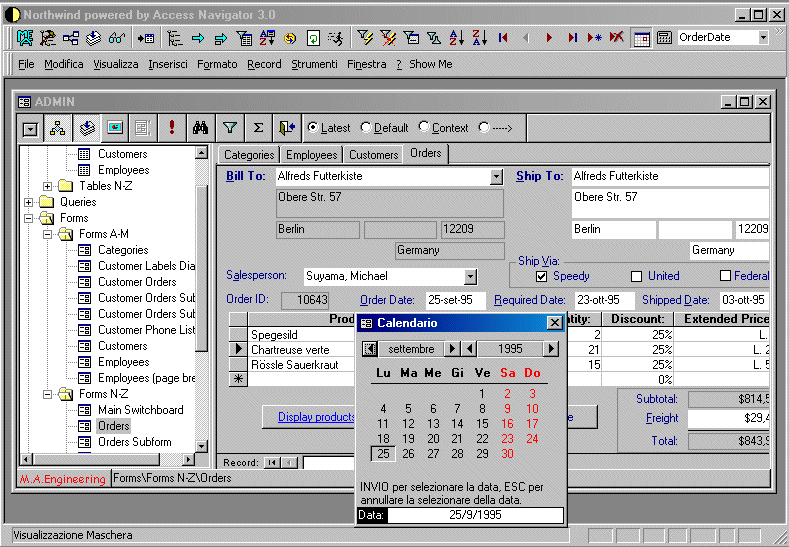Open the Salesperson dropdown
The height and width of the screenshot is (547, 789).
coord(471,277)
